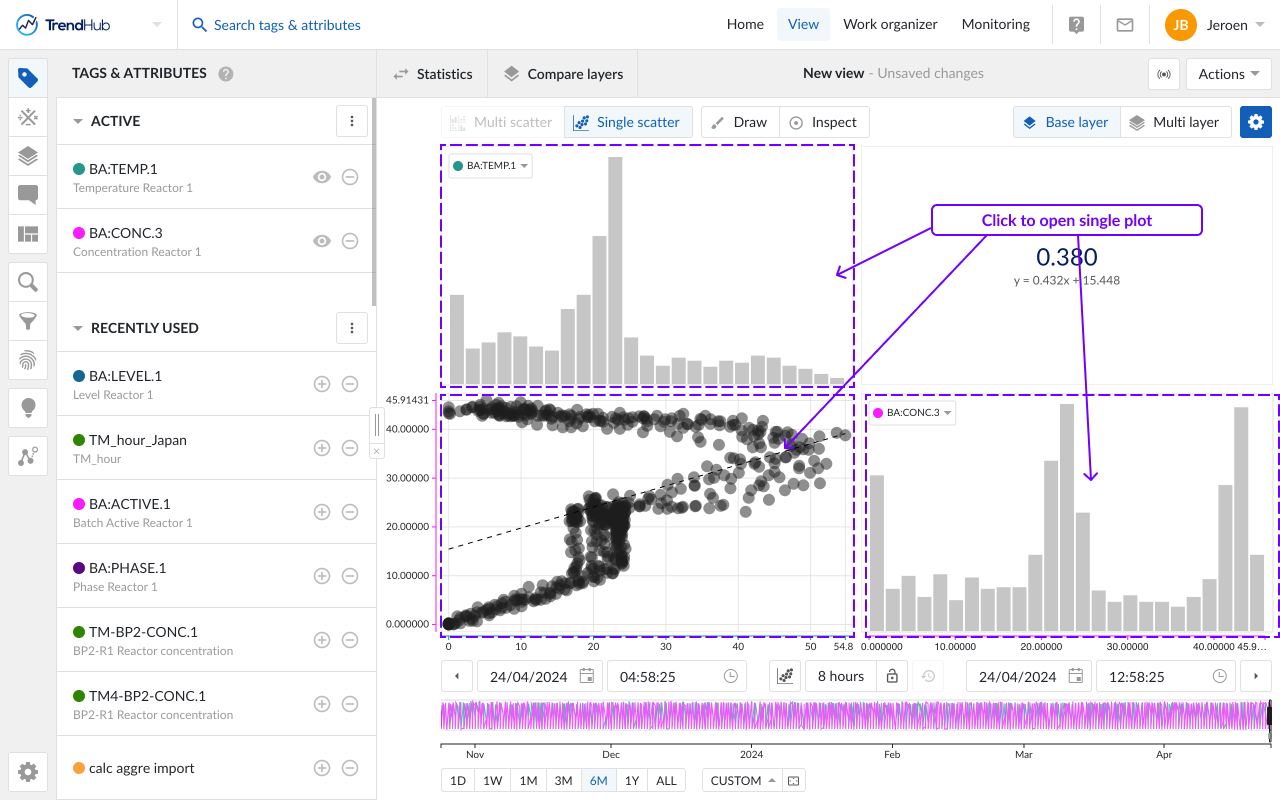This screenshot has height=800, width=1280.
Task: Open the Actions dropdown
Action: [x=1228, y=73]
